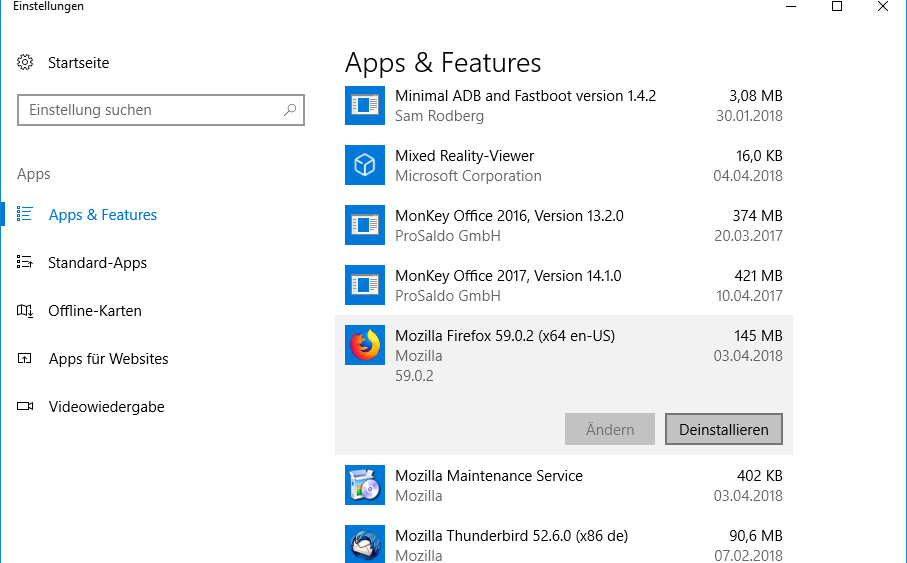Click the MonKey Office 2016 icon

[x=365, y=225]
